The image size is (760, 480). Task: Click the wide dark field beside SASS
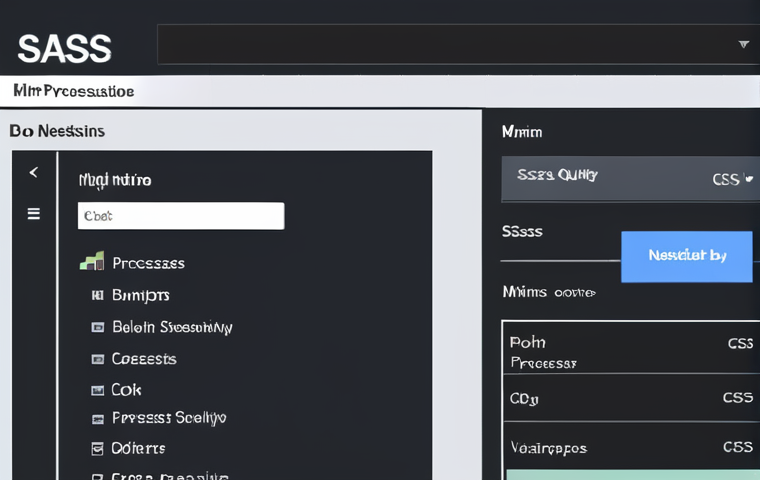click(459, 45)
